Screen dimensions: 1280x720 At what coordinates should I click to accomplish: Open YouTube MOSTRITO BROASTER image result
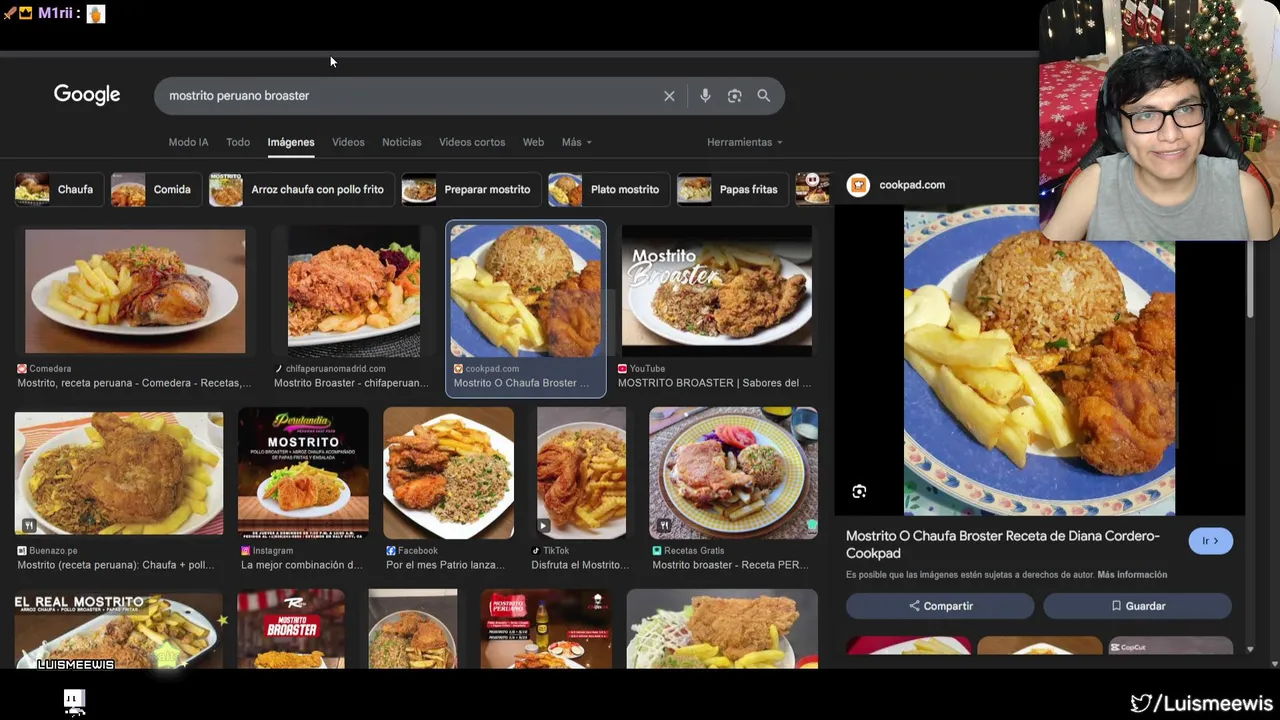coord(717,291)
